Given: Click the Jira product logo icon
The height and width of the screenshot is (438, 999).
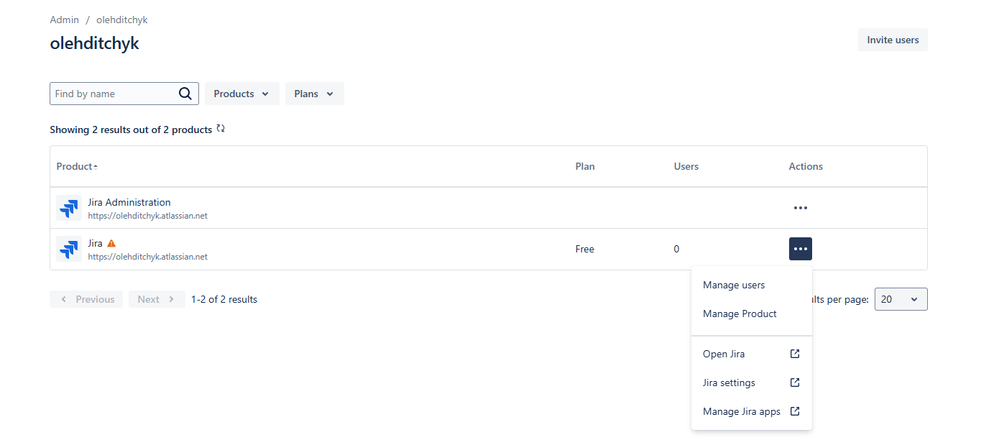Looking at the screenshot, I should pyautogui.click(x=69, y=249).
